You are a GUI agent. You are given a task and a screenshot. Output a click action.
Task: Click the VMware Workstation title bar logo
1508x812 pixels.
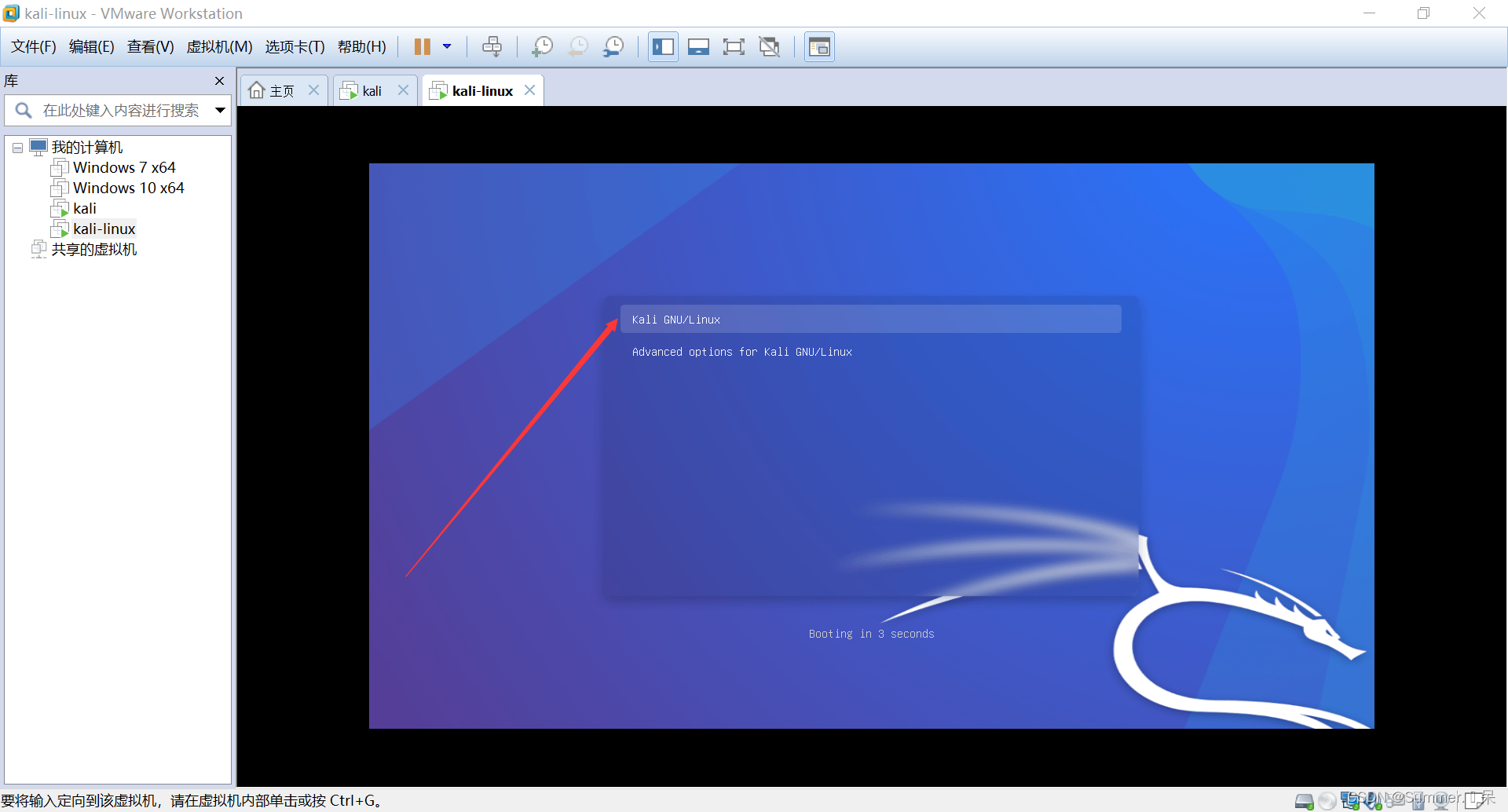(11, 13)
